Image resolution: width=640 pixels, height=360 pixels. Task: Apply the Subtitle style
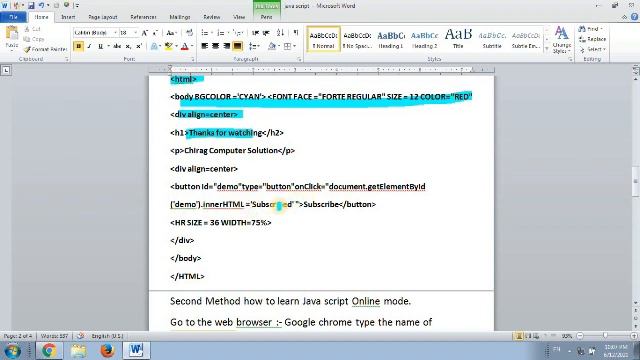pos(492,40)
